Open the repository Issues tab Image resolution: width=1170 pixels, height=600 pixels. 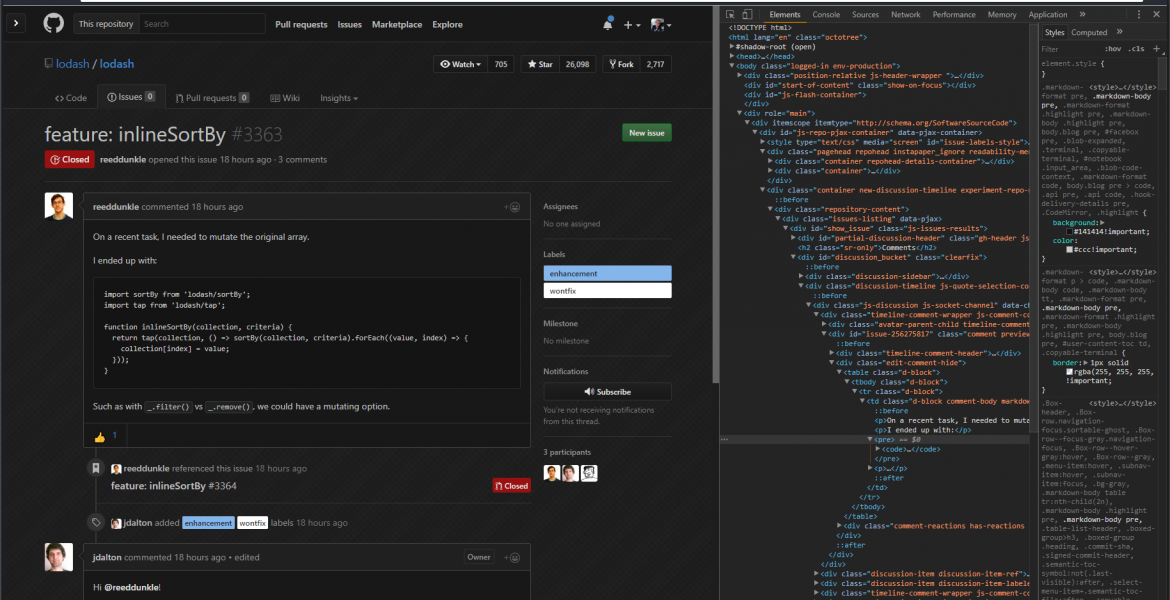point(131,97)
